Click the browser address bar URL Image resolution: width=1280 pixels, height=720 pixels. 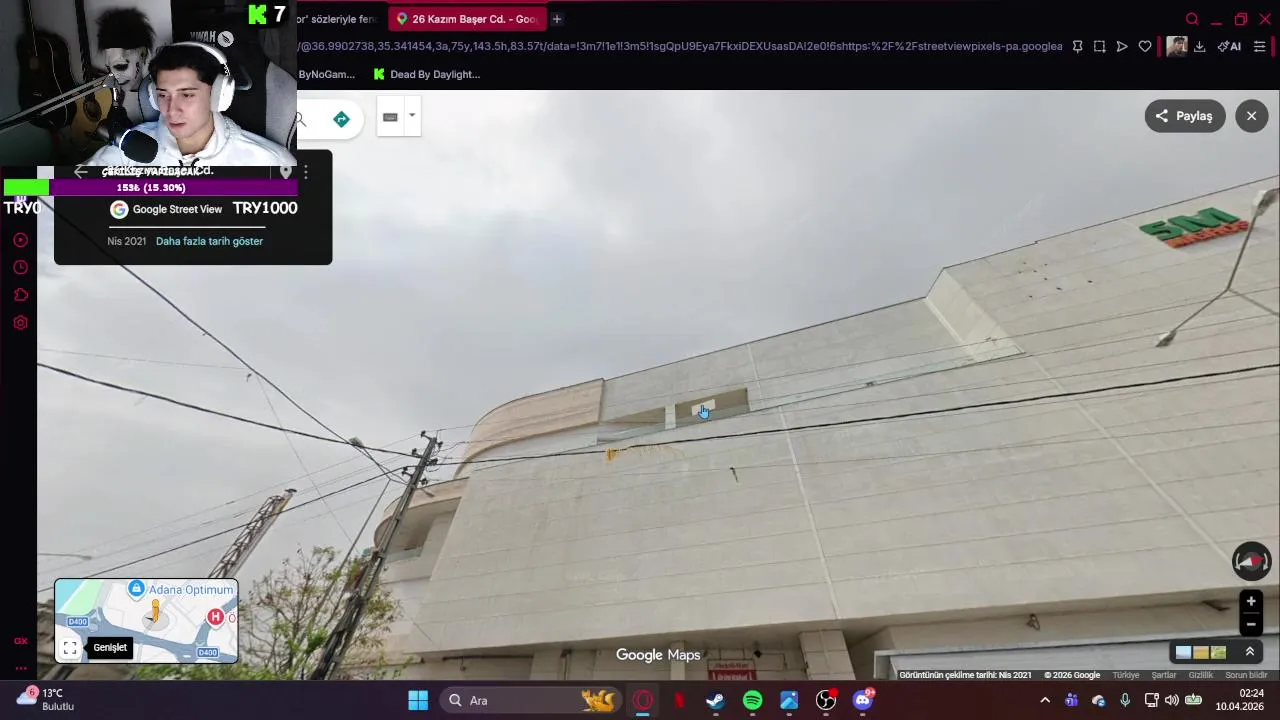coord(680,46)
